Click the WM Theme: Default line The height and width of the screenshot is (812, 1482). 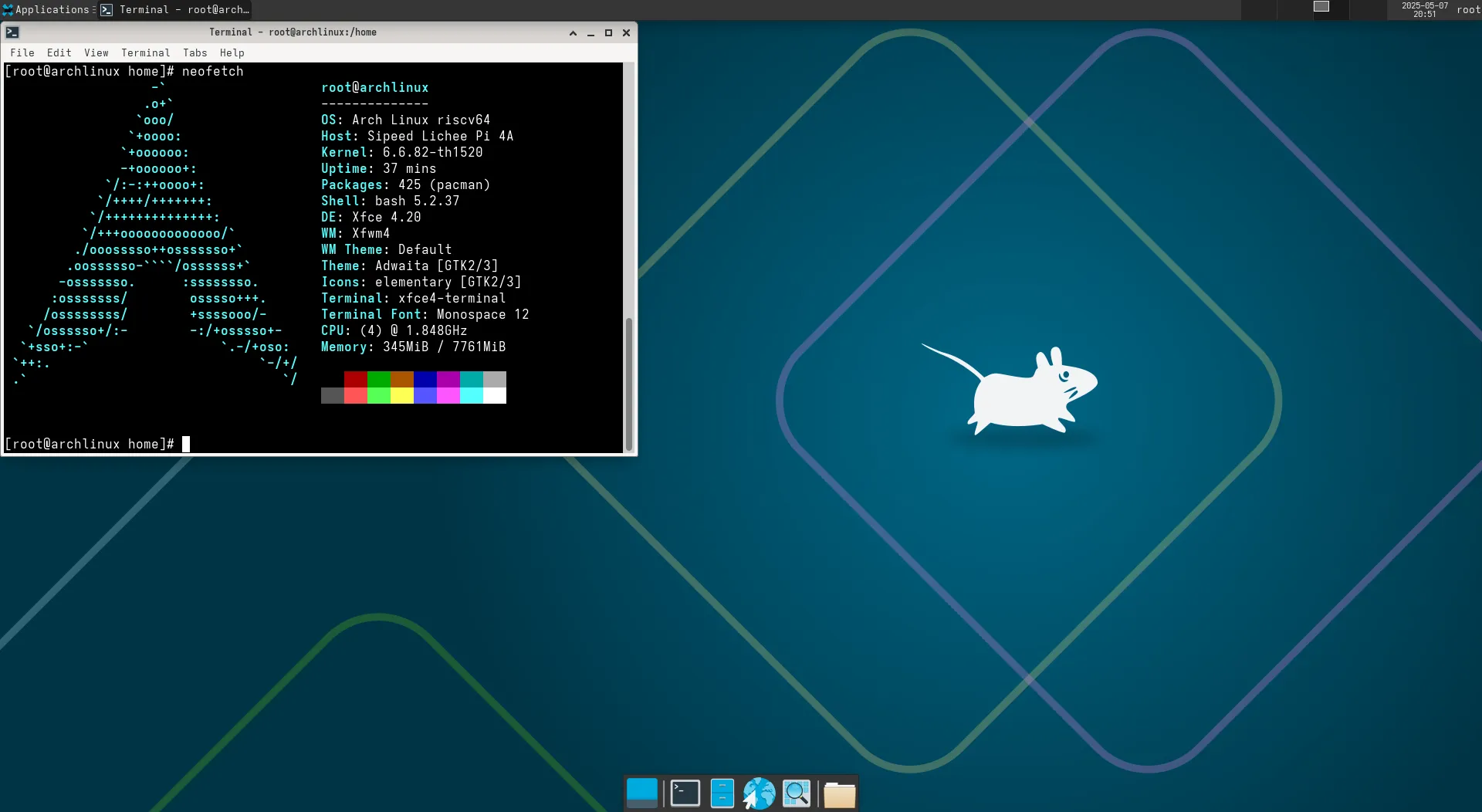(386, 249)
